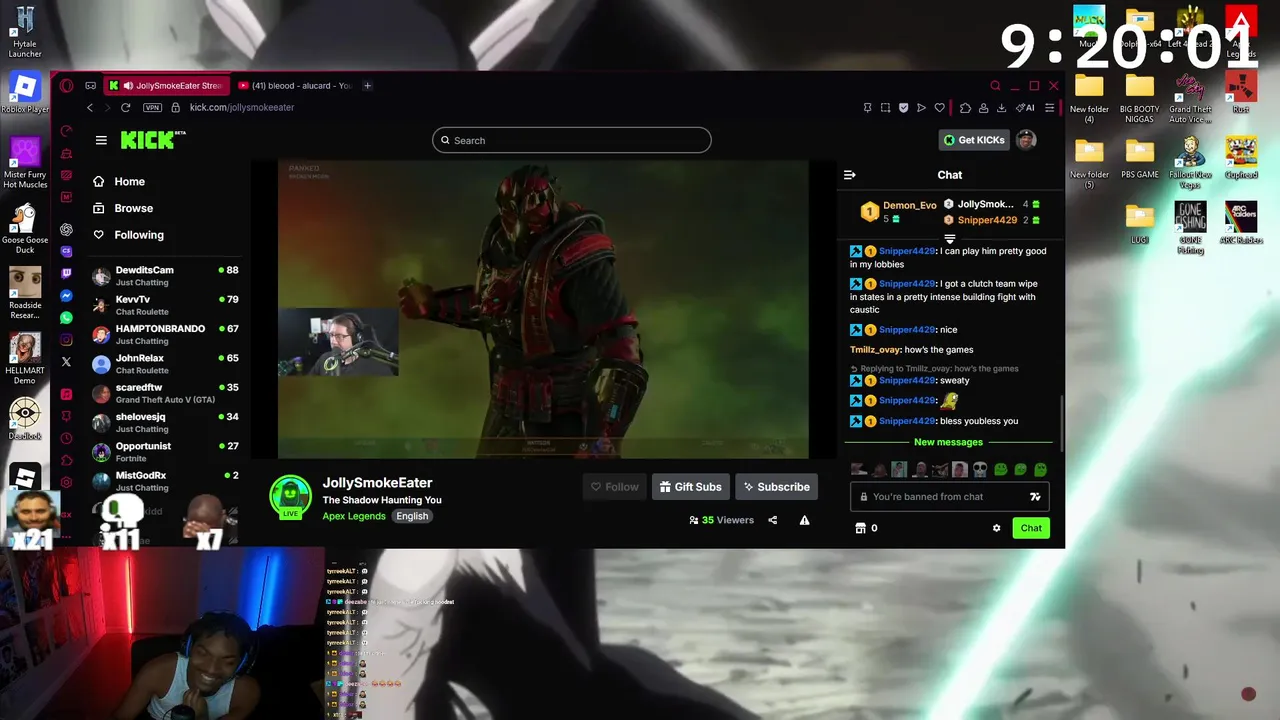Open chat settings gear icon

tap(996, 528)
